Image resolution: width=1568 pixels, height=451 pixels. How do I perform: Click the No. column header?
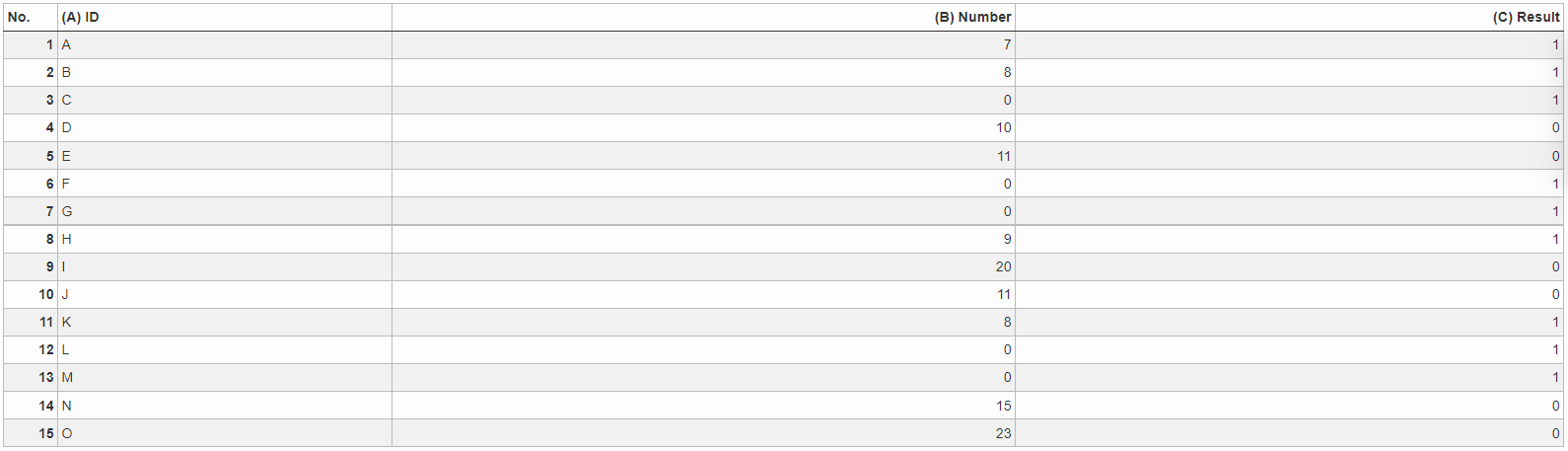[31, 17]
